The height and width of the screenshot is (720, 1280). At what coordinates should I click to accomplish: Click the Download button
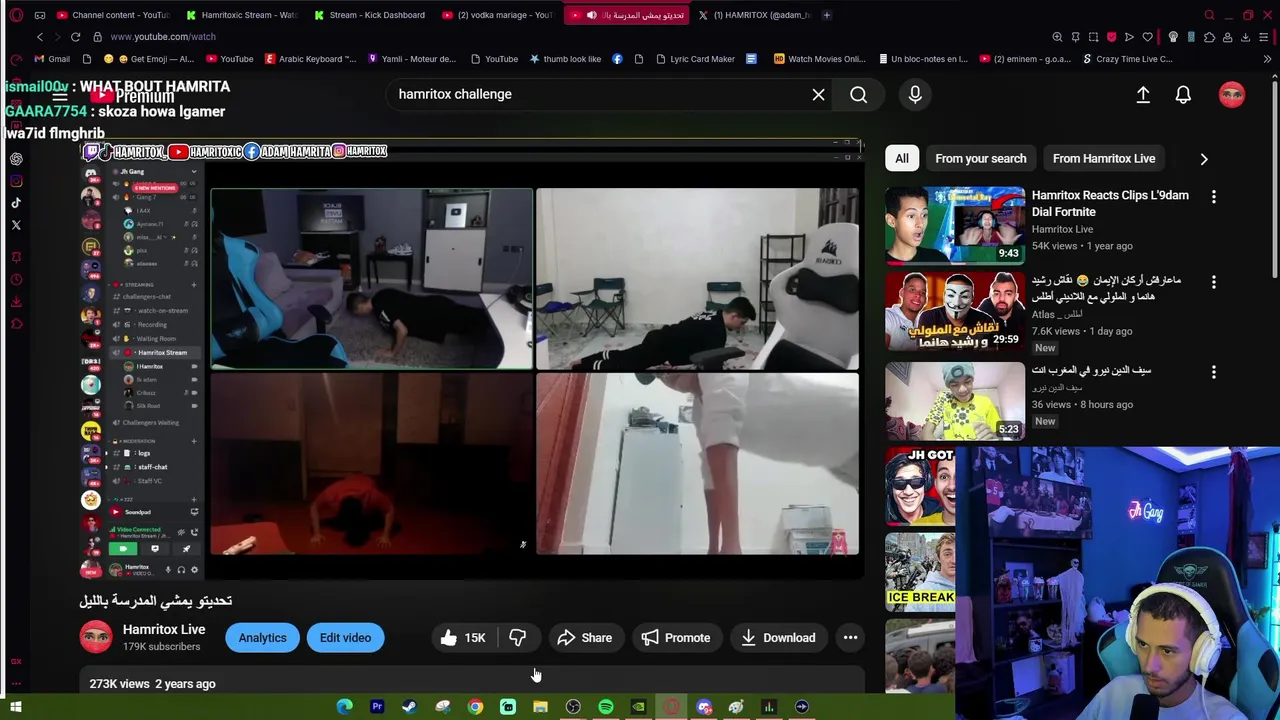778,638
